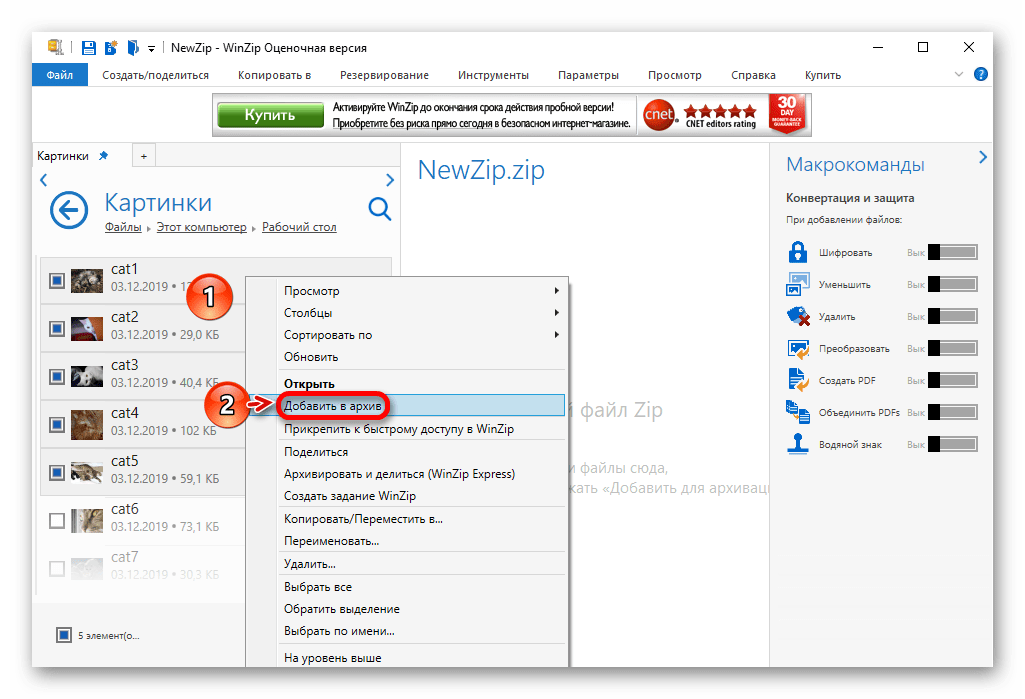Screen dimensions: 1025x699
Task: Toggle the Шифровать switch
Action: tap(952, 252)
